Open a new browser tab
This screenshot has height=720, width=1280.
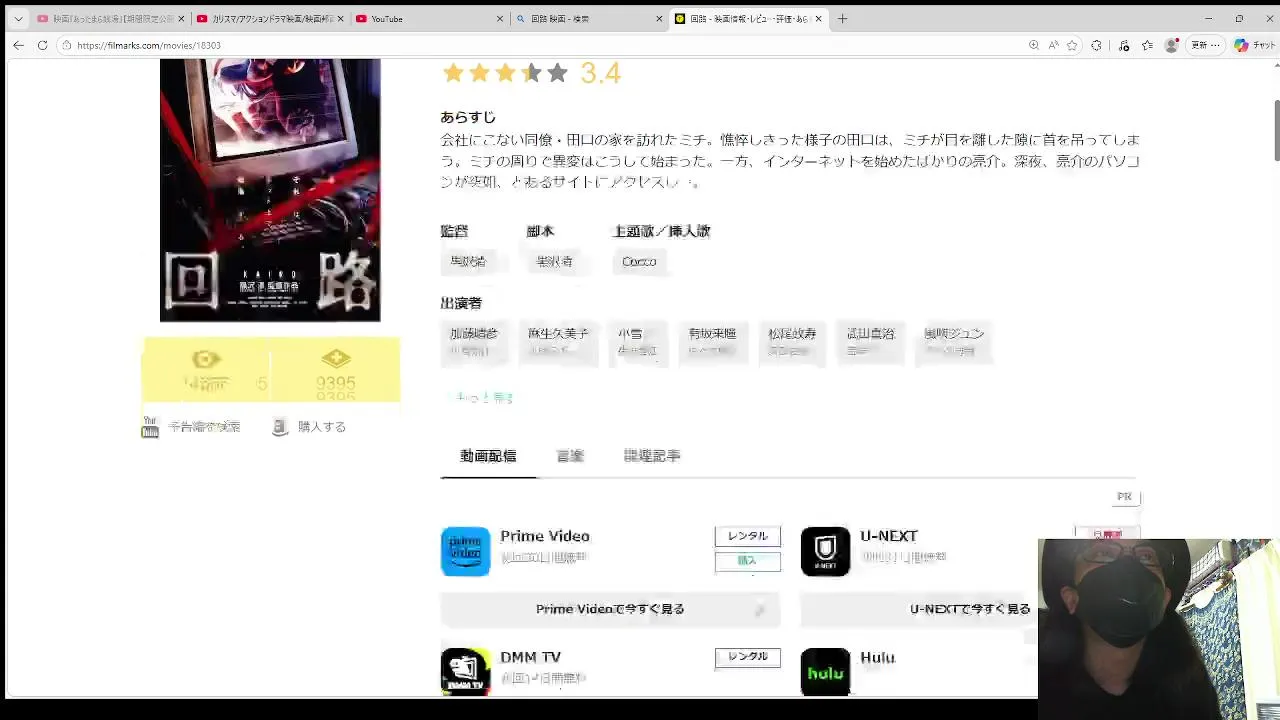coord(842,19)
